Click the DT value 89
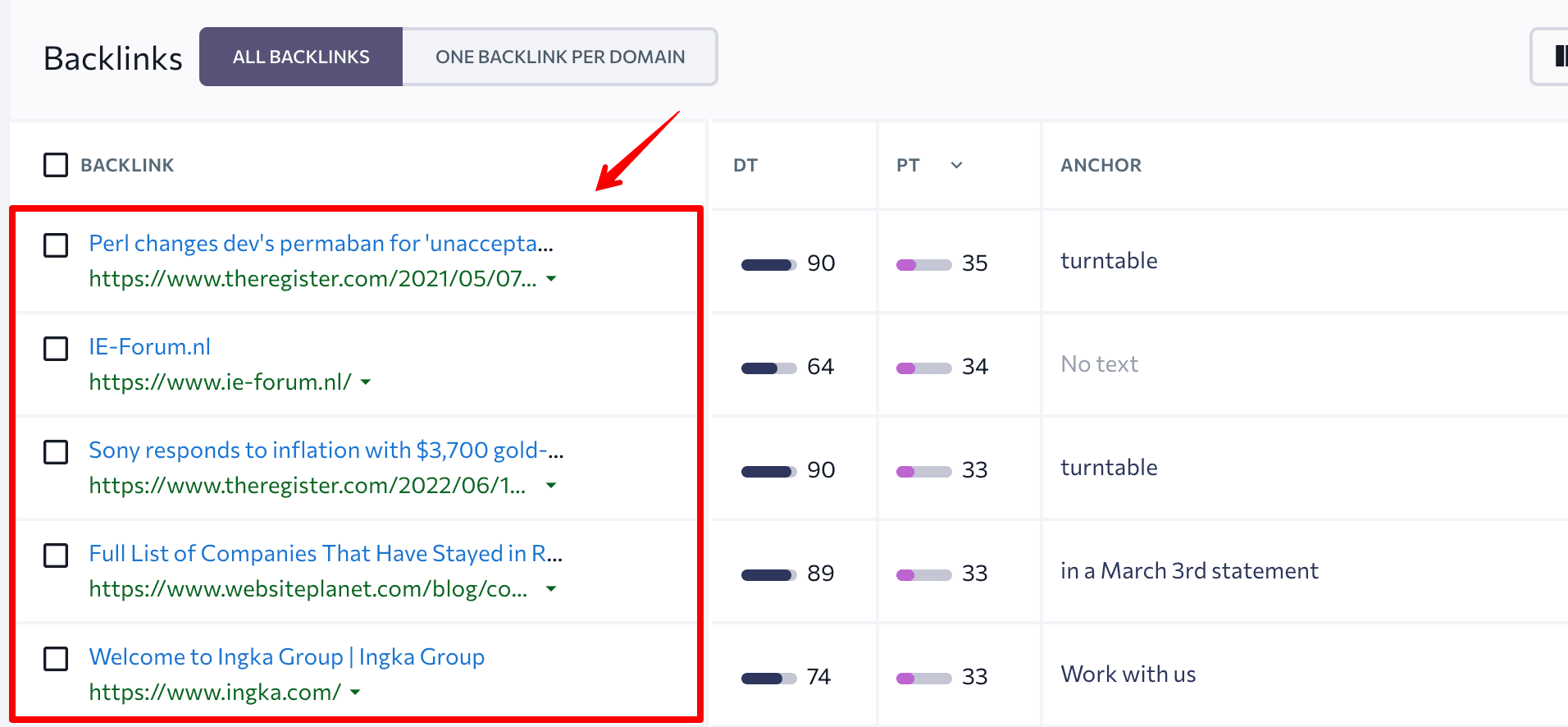 [x=821, y=573]
